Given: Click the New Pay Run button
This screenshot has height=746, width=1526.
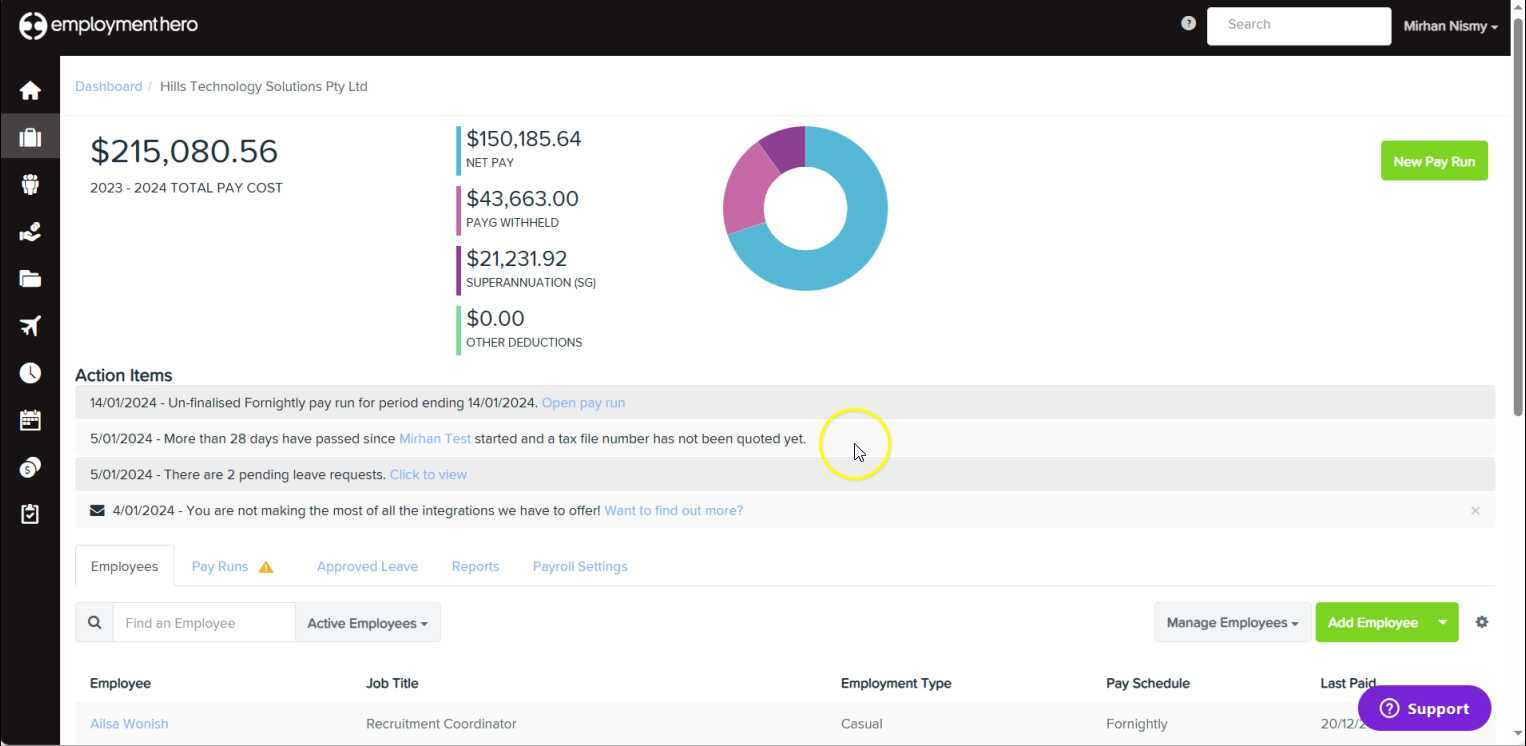Looking at the screenshot, I should click(1433, 160).
